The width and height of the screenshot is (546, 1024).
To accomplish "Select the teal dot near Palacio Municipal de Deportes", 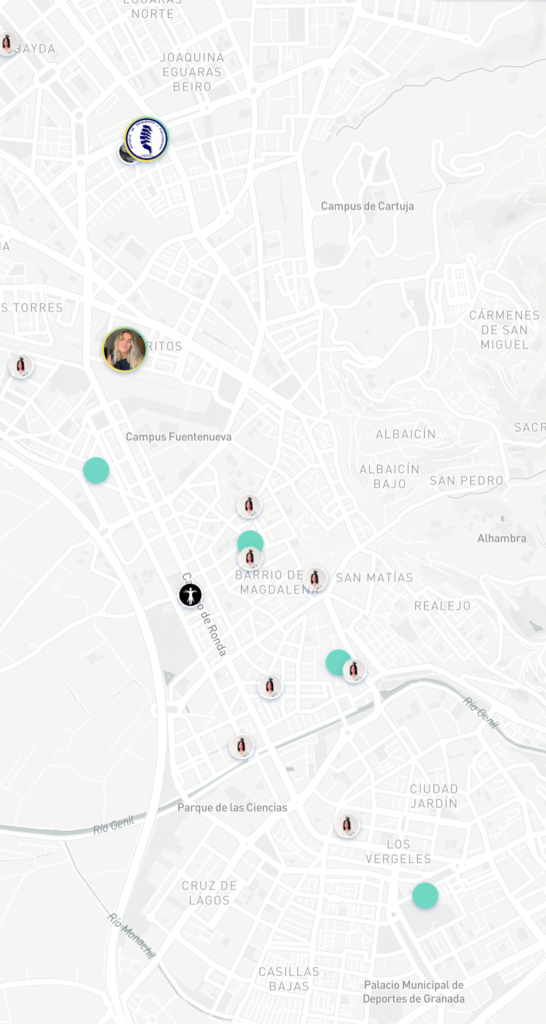I will (x=425, y=895).
